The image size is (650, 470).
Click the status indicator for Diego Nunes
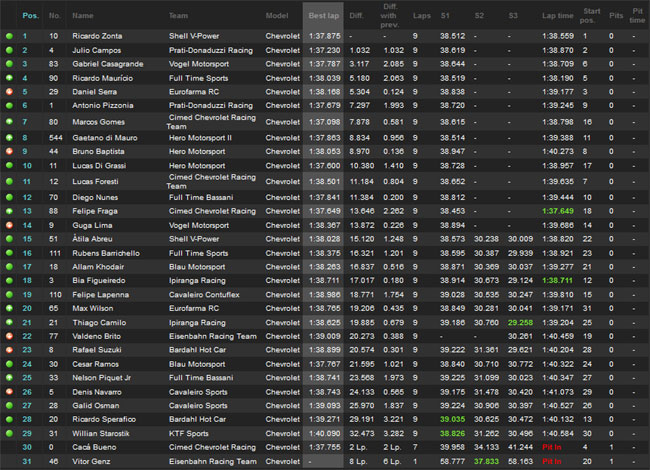pyautogui.click(x=9, y=197)
